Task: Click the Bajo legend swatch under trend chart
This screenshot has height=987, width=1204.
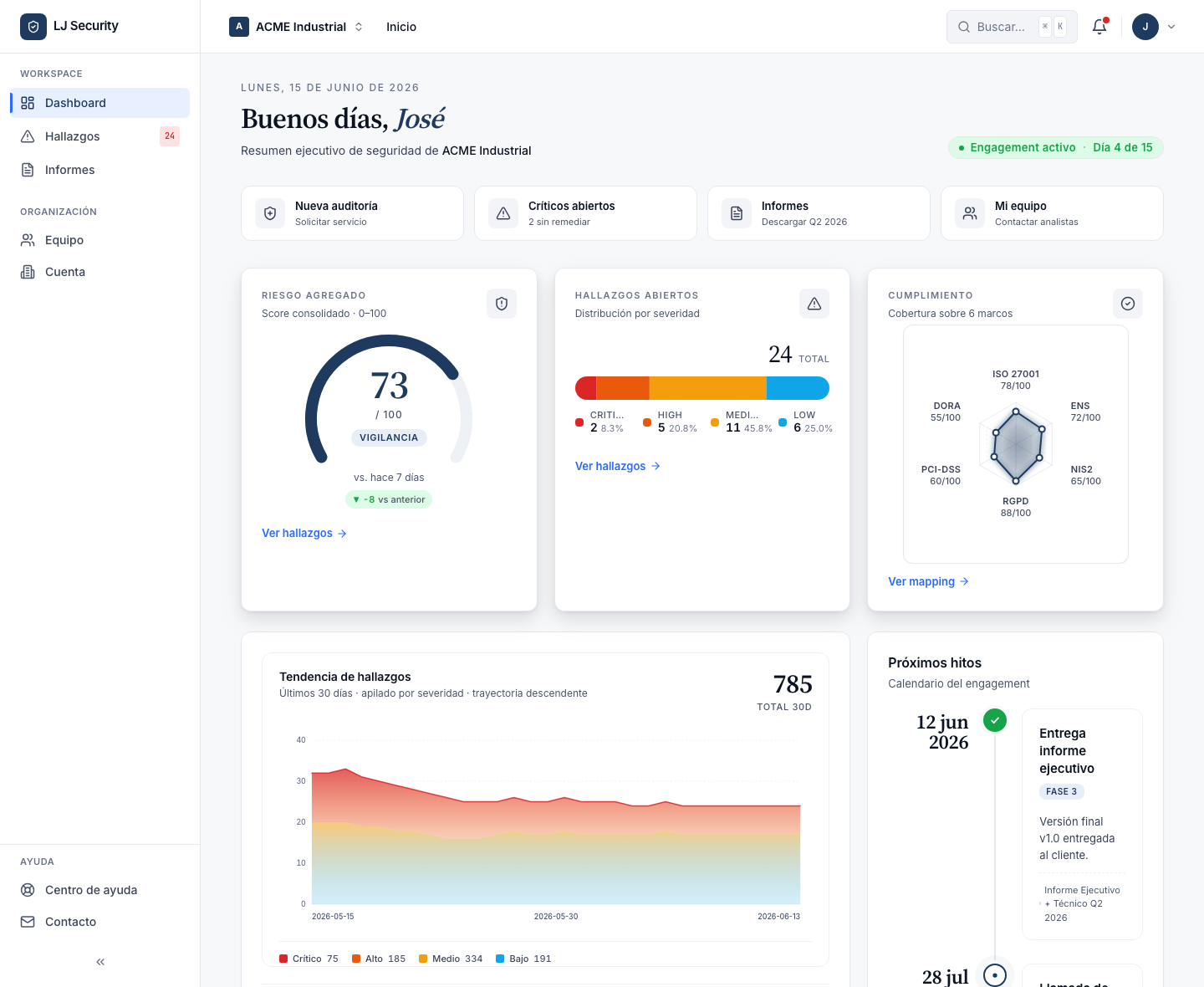Action: [x=500, y=959]
